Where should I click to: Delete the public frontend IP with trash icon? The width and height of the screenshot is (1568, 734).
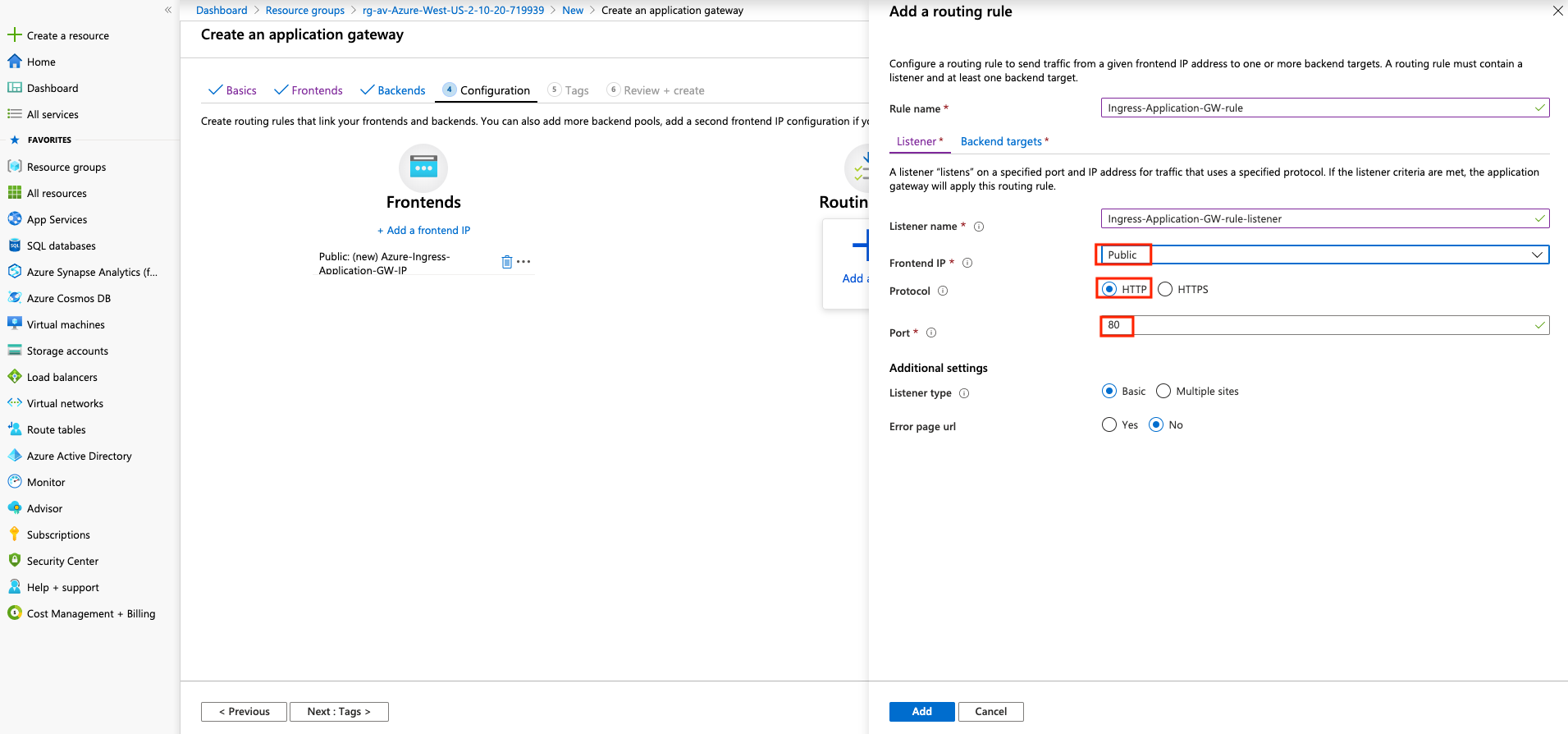[506, 262]
